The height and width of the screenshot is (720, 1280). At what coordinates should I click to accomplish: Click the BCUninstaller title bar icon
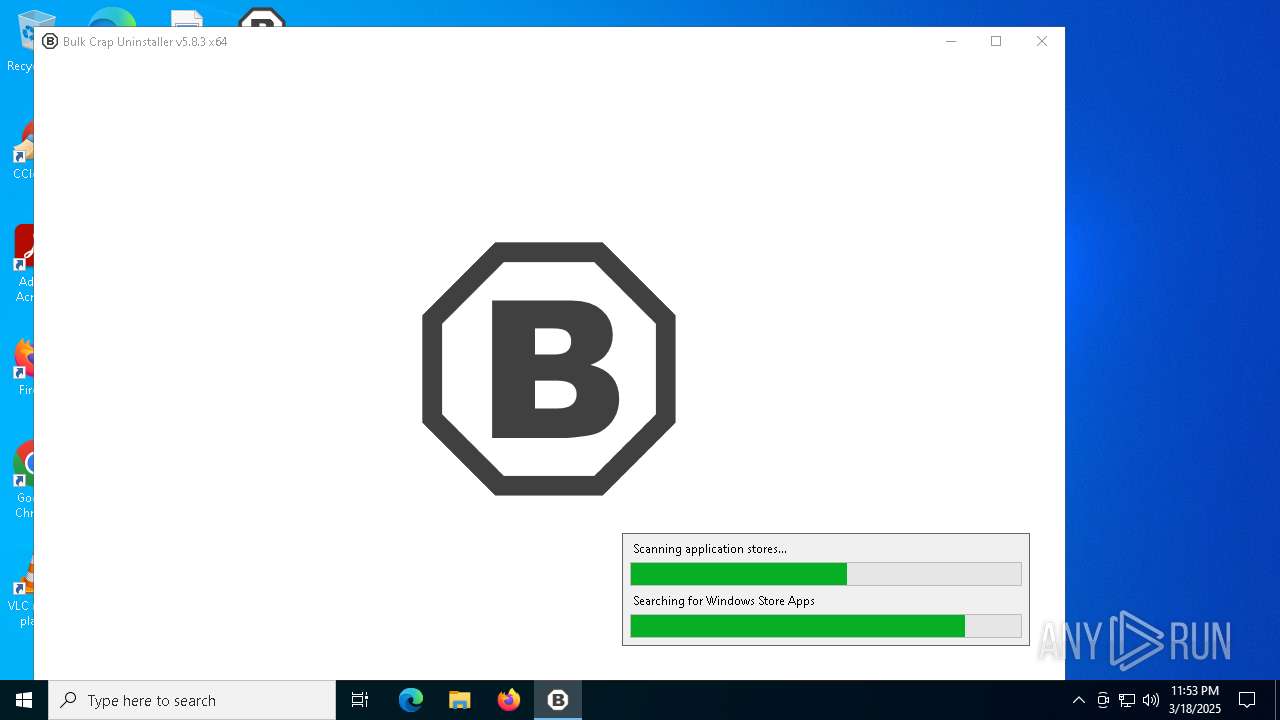50,41
